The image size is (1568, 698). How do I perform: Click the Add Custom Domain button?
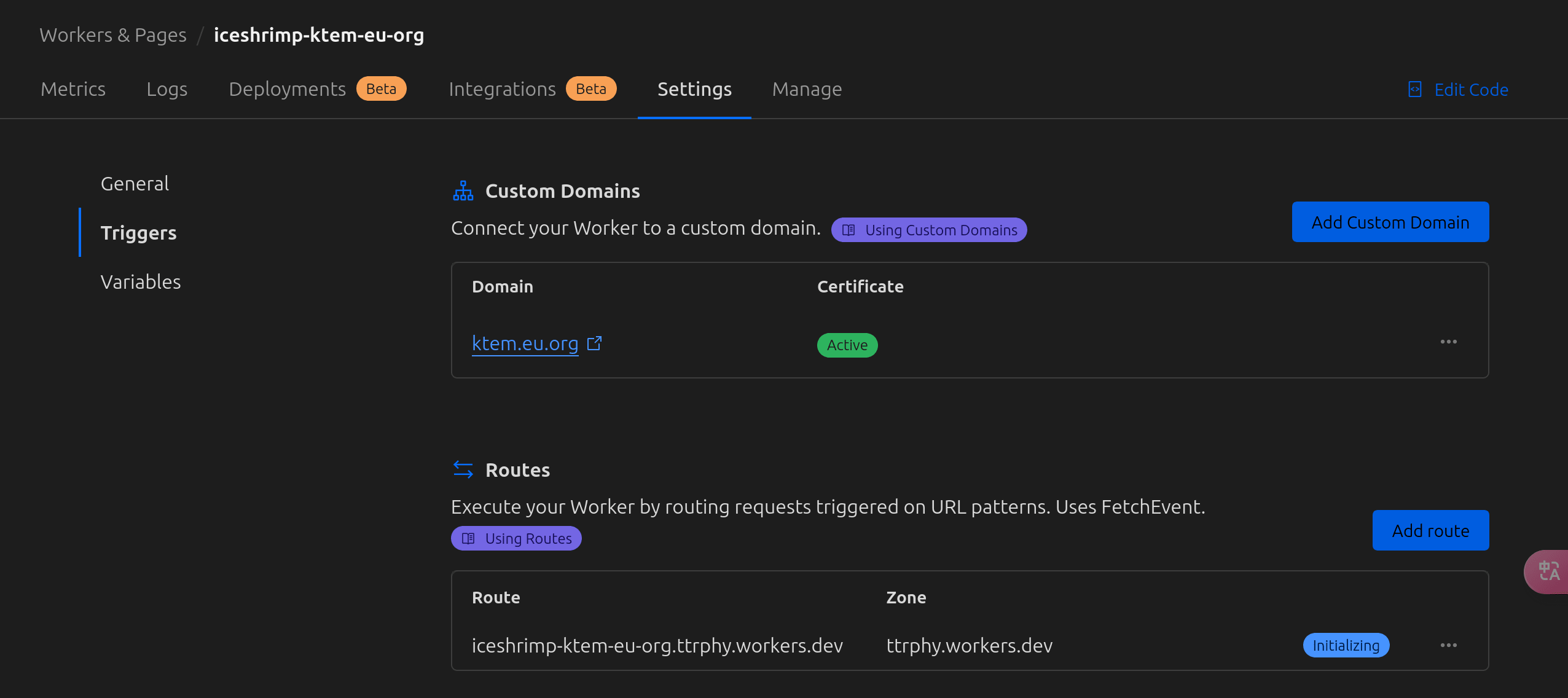click(x=1390, y=222)
